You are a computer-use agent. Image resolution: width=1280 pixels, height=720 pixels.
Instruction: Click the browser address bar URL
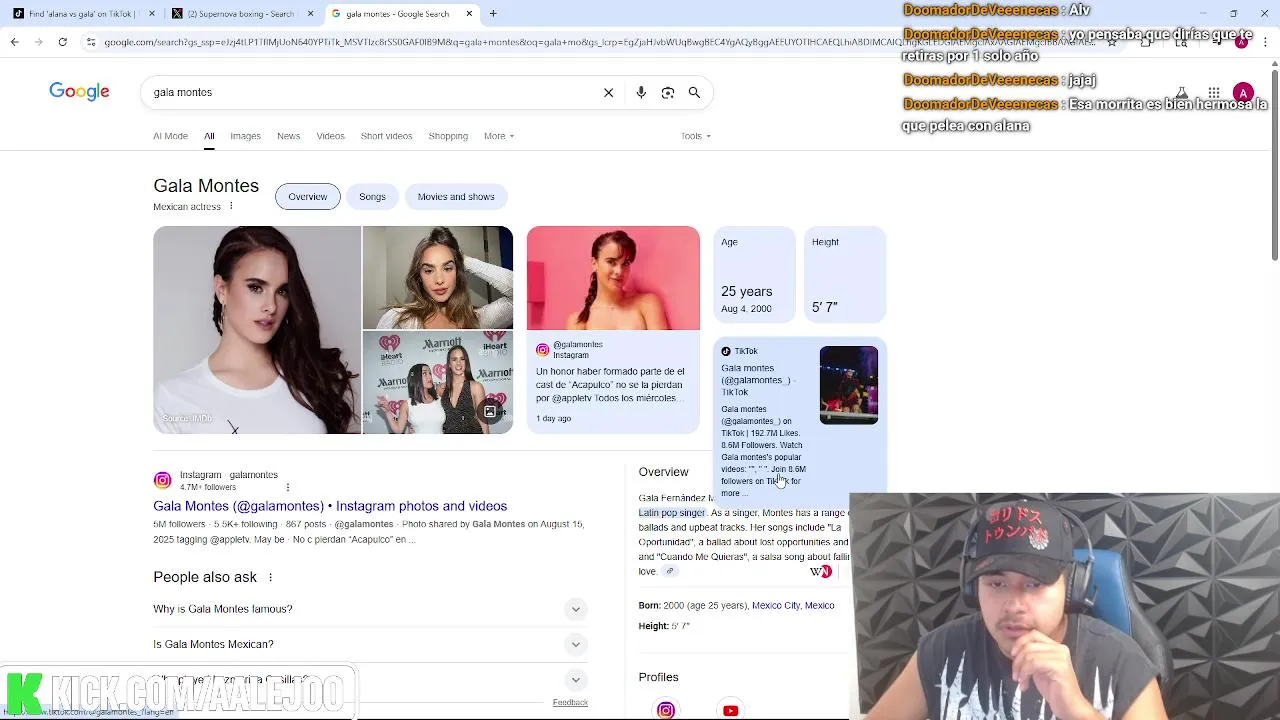pyautogui.click(x=595, y=42)
